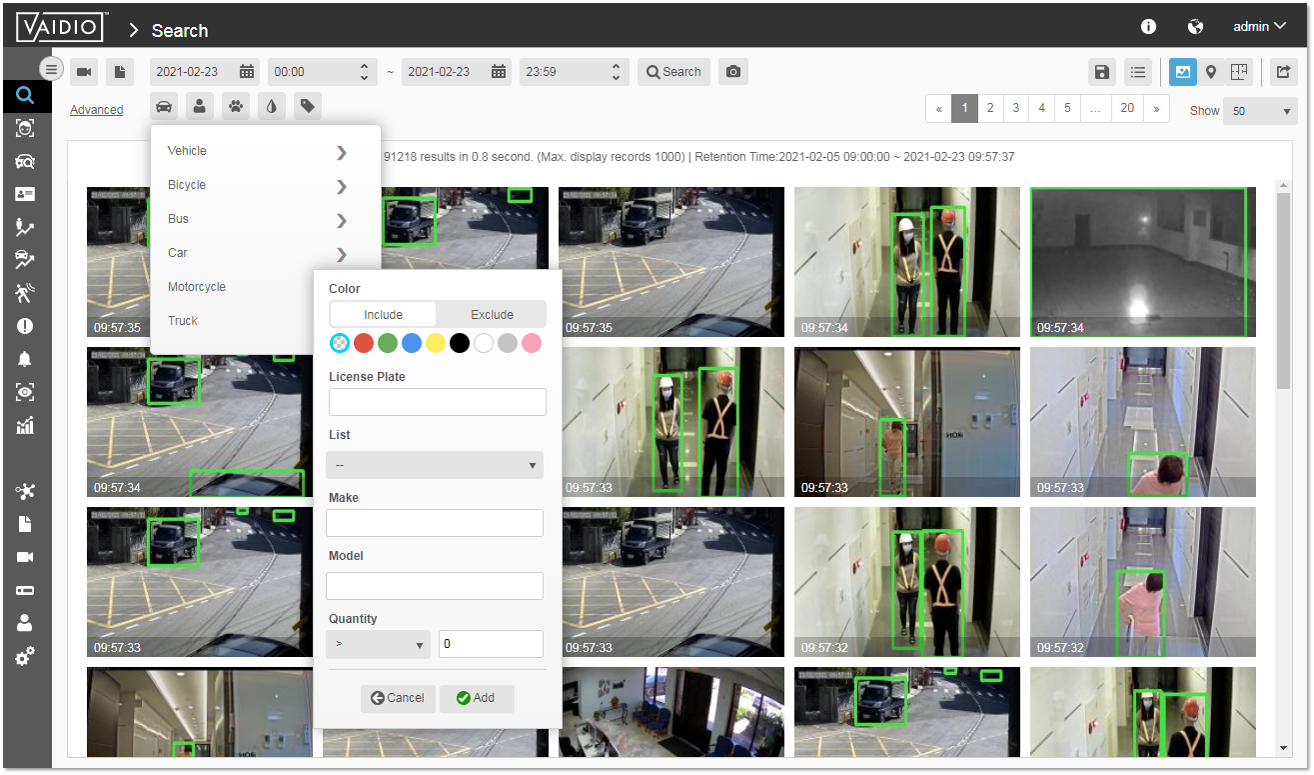Click the save floppy disk icon

tap(1102, 72)
